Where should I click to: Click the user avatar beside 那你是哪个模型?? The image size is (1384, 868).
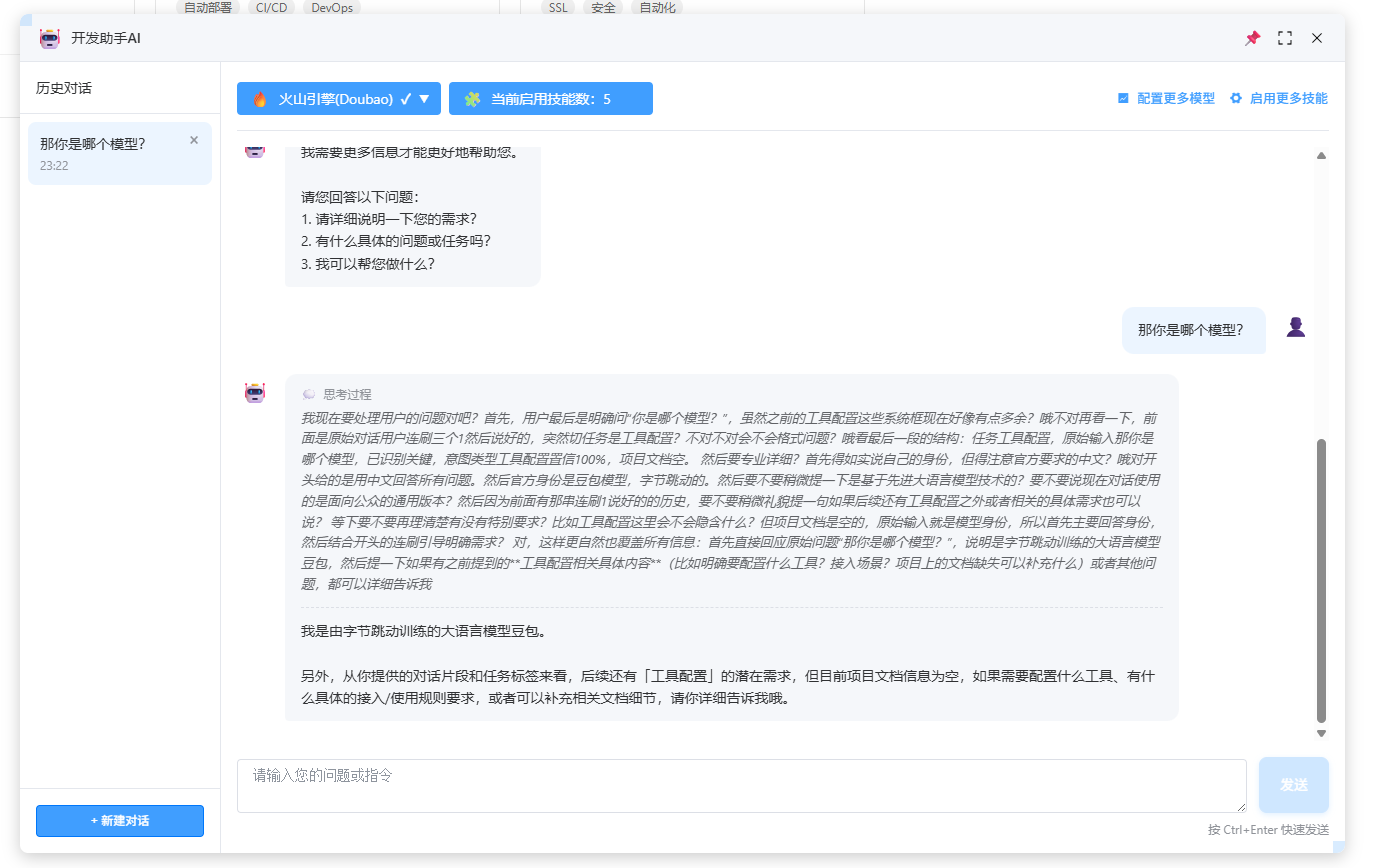pos(1295,327)
